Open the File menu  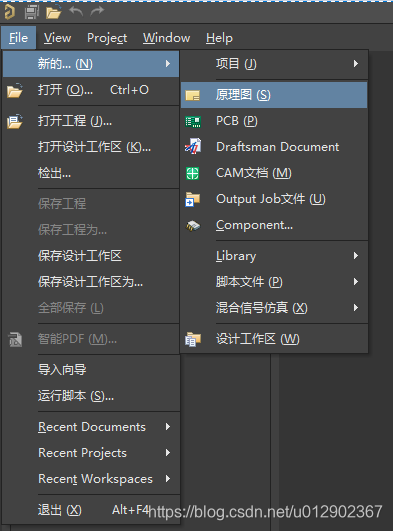[18, 38]
